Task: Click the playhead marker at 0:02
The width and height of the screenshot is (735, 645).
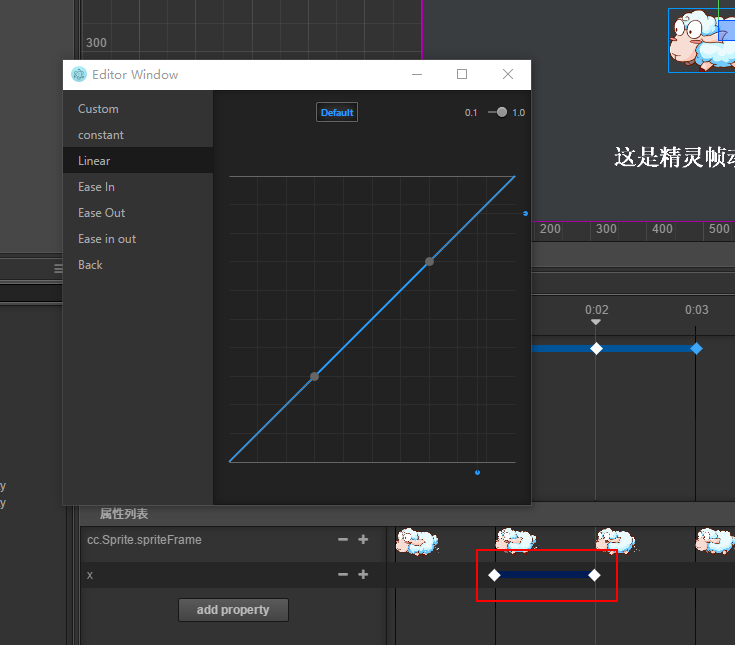Action: click(x=596, y=322)
